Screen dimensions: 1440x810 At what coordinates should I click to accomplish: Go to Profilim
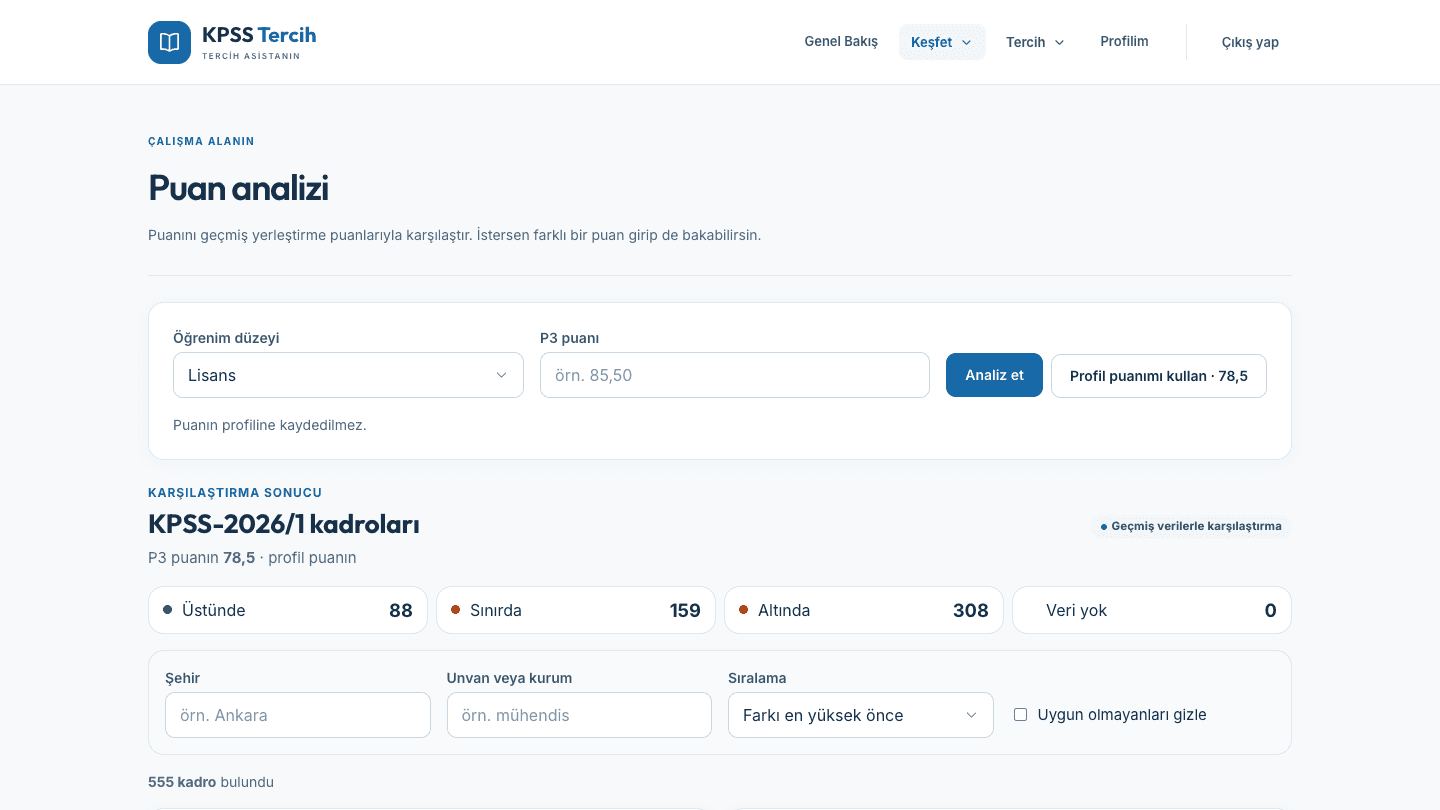point(1124,42)
